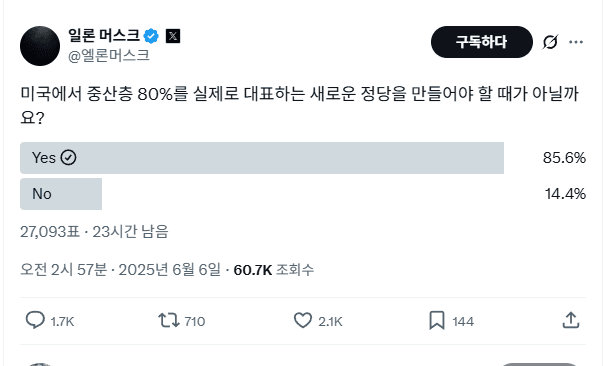Open the three-dot more options menu
This screenshot has height=366, width=608.
point(576,42)
